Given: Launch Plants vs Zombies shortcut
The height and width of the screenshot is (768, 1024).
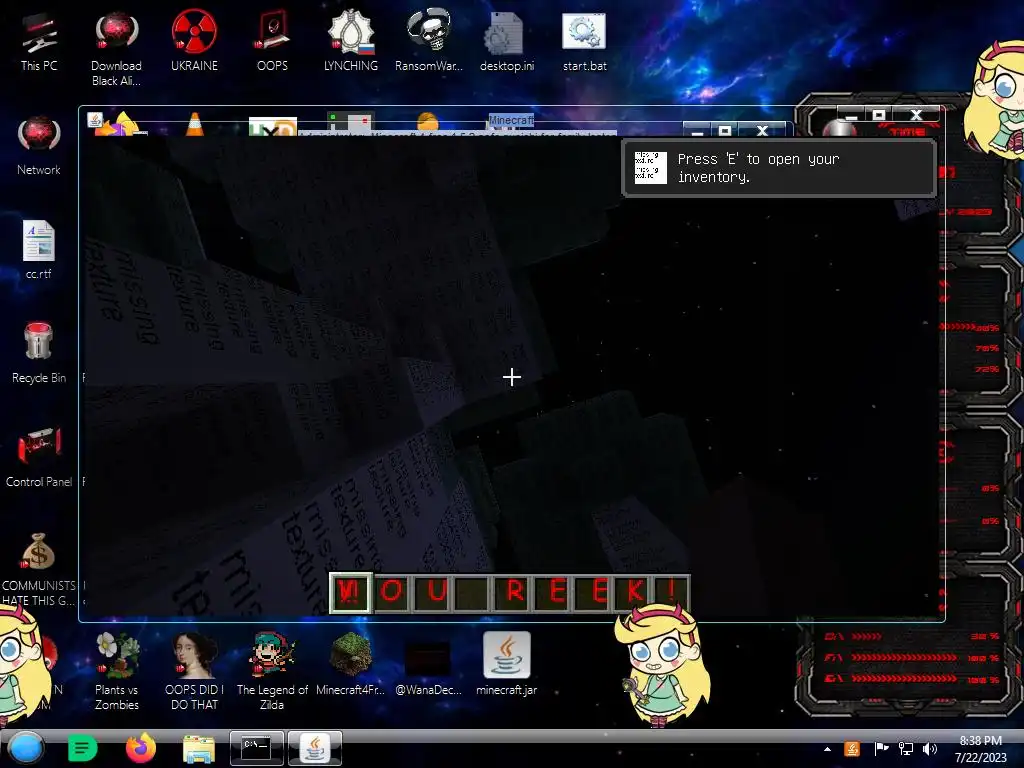Looking at the screenshot, I should pyautogui.click(x=116, y=671).
